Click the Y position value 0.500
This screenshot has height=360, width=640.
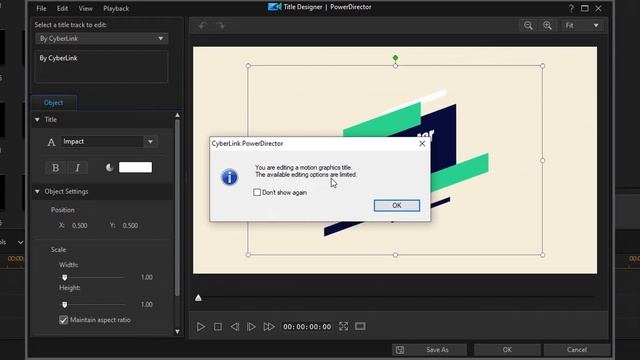130,225
